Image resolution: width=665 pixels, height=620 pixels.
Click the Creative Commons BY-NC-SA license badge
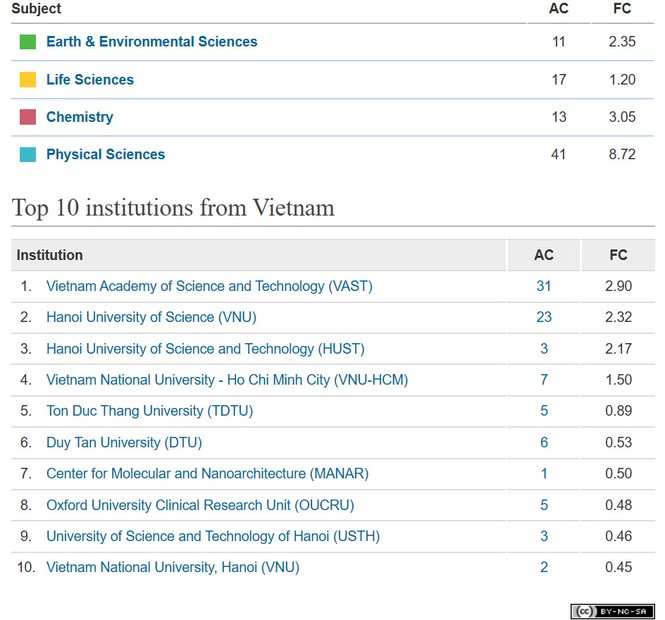(612, 611)
